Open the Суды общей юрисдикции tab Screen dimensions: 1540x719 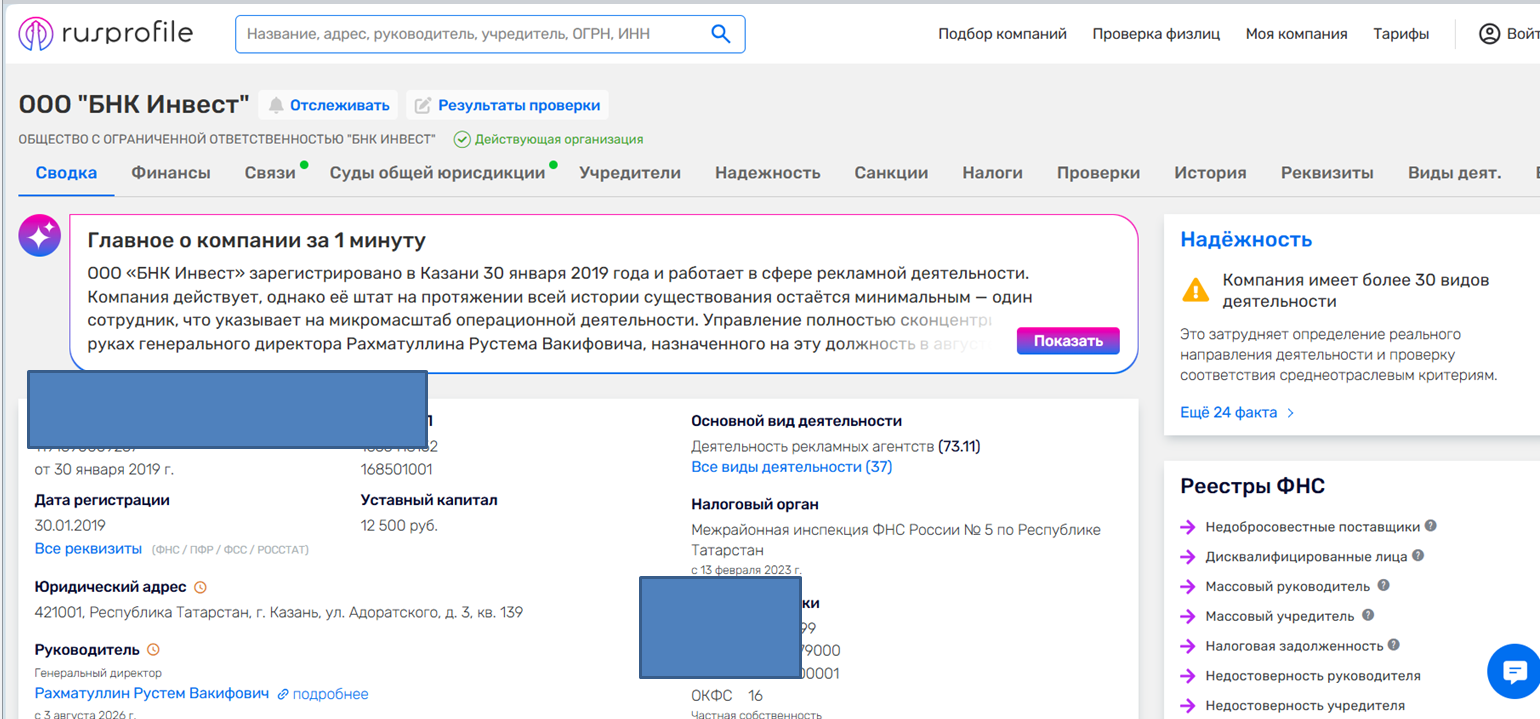(438, 173)
